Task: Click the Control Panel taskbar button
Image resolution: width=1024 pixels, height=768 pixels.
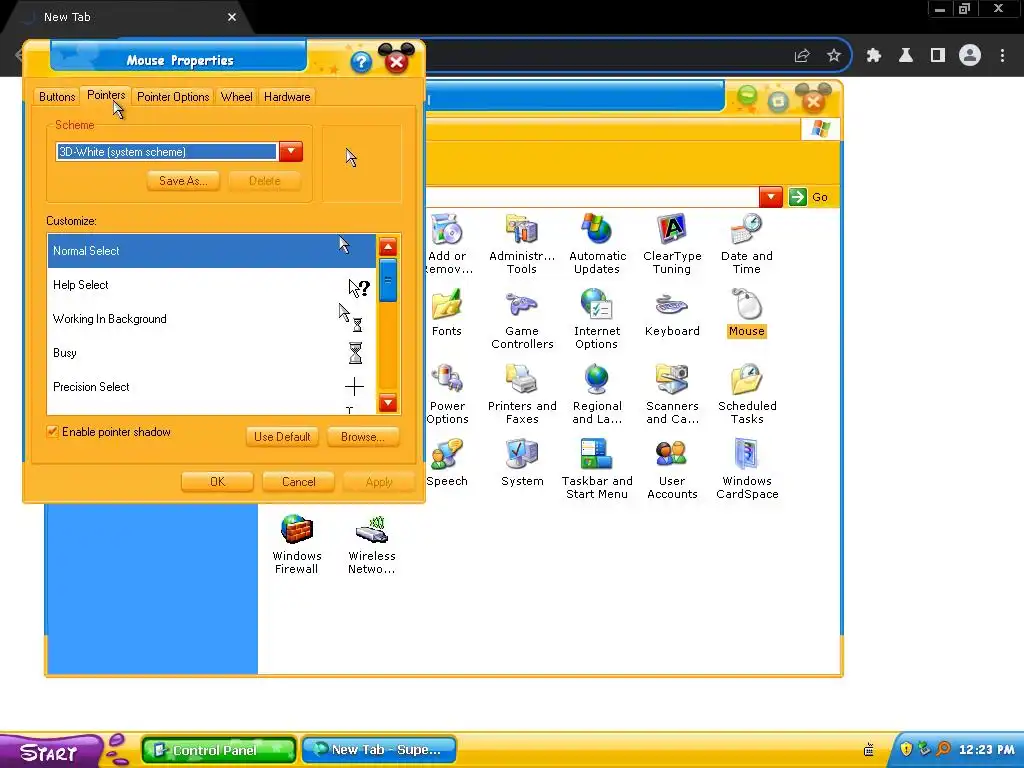Action: tap(219, 750)
